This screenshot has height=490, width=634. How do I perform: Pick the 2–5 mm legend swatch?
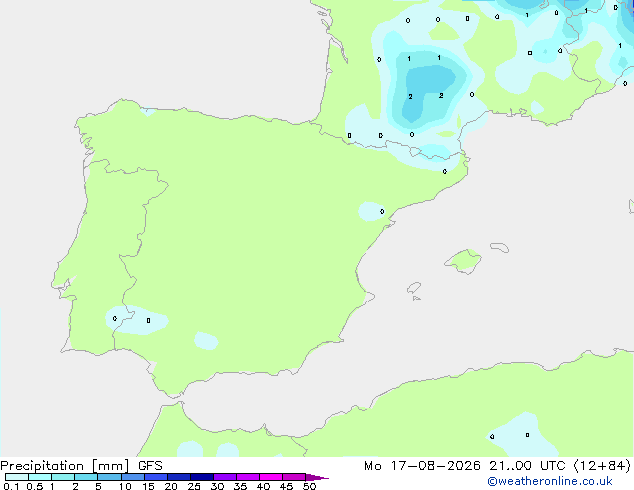pyautogui.click(x=86, y=477)
